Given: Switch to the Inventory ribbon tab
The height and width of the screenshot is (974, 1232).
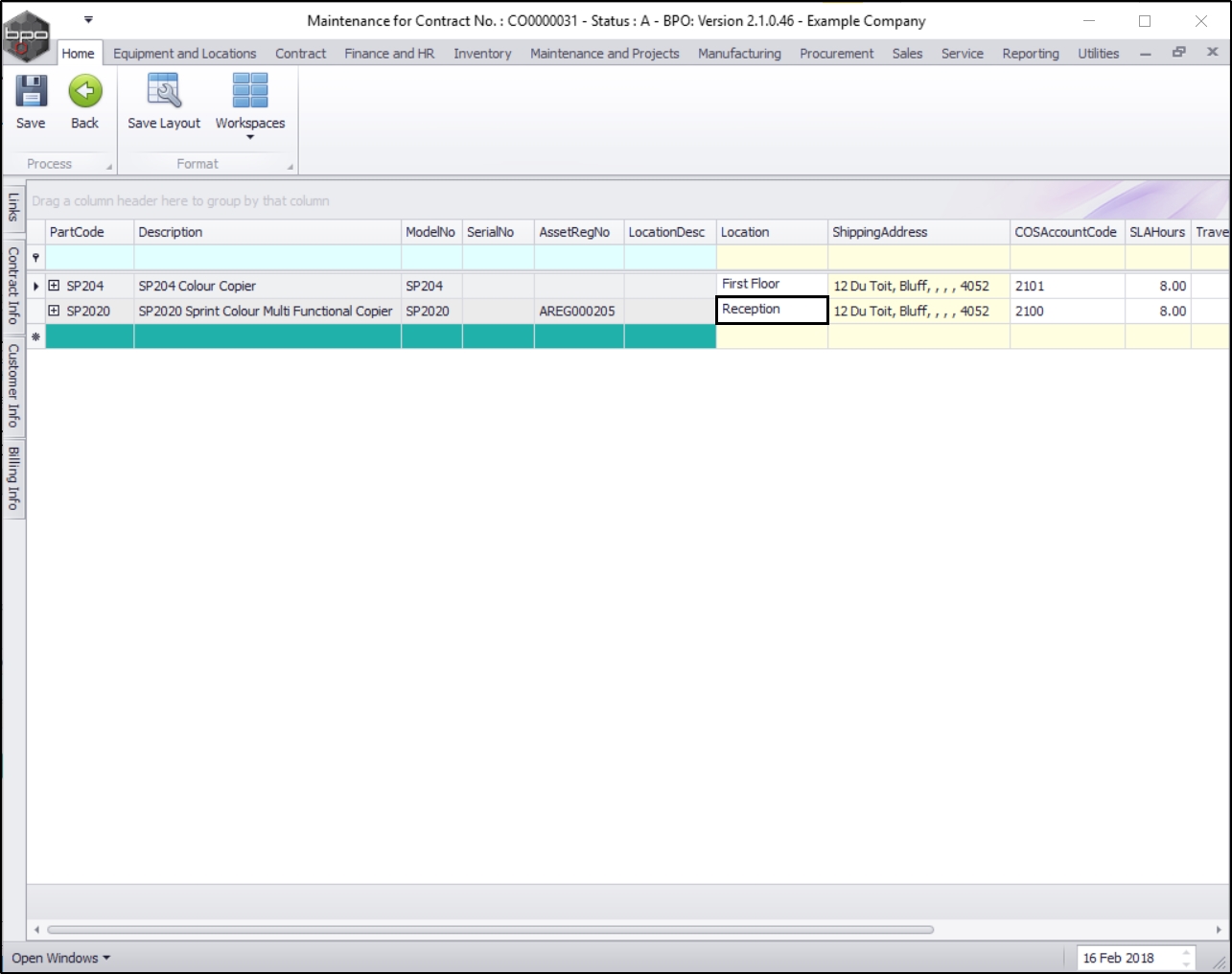Looking at the screenshot, I should click(482, 54).
